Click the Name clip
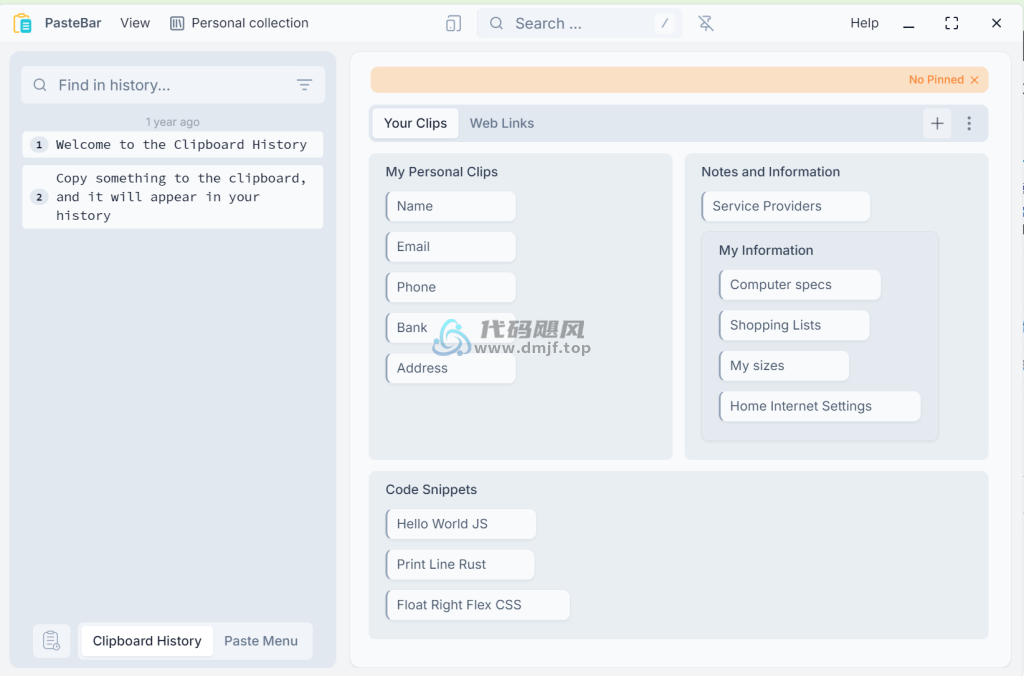This screenshot has width=1024, height=676. 451,206
